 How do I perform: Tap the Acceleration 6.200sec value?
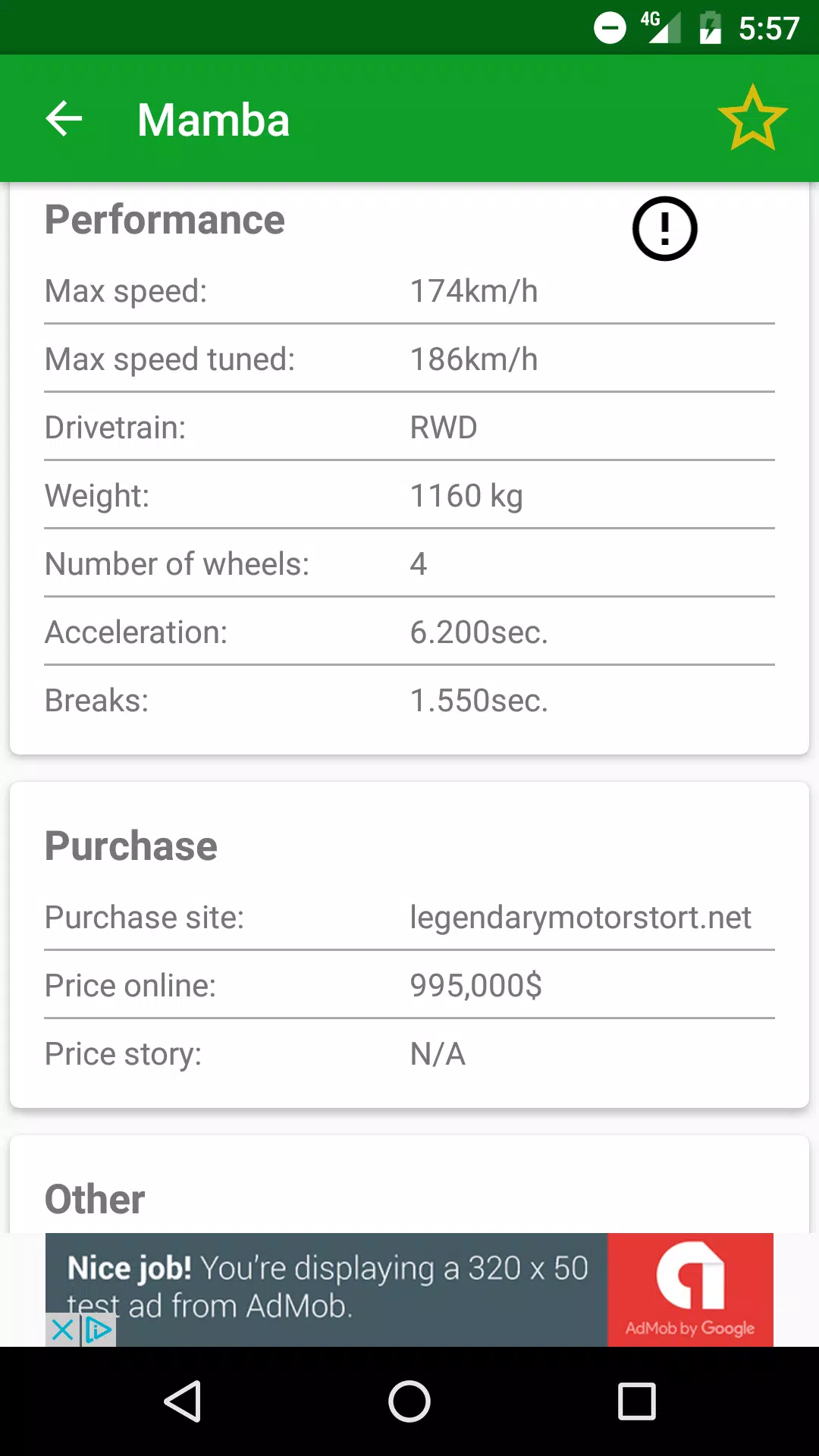pos(479,632)
